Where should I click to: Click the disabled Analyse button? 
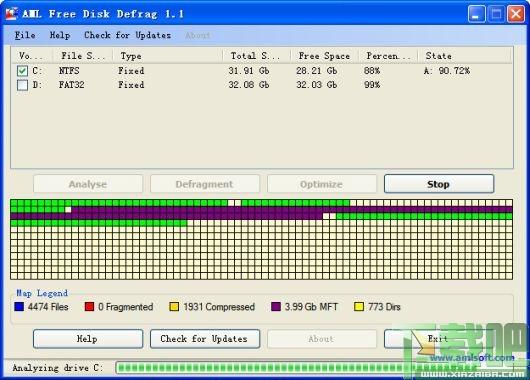(x=88, y=184)
